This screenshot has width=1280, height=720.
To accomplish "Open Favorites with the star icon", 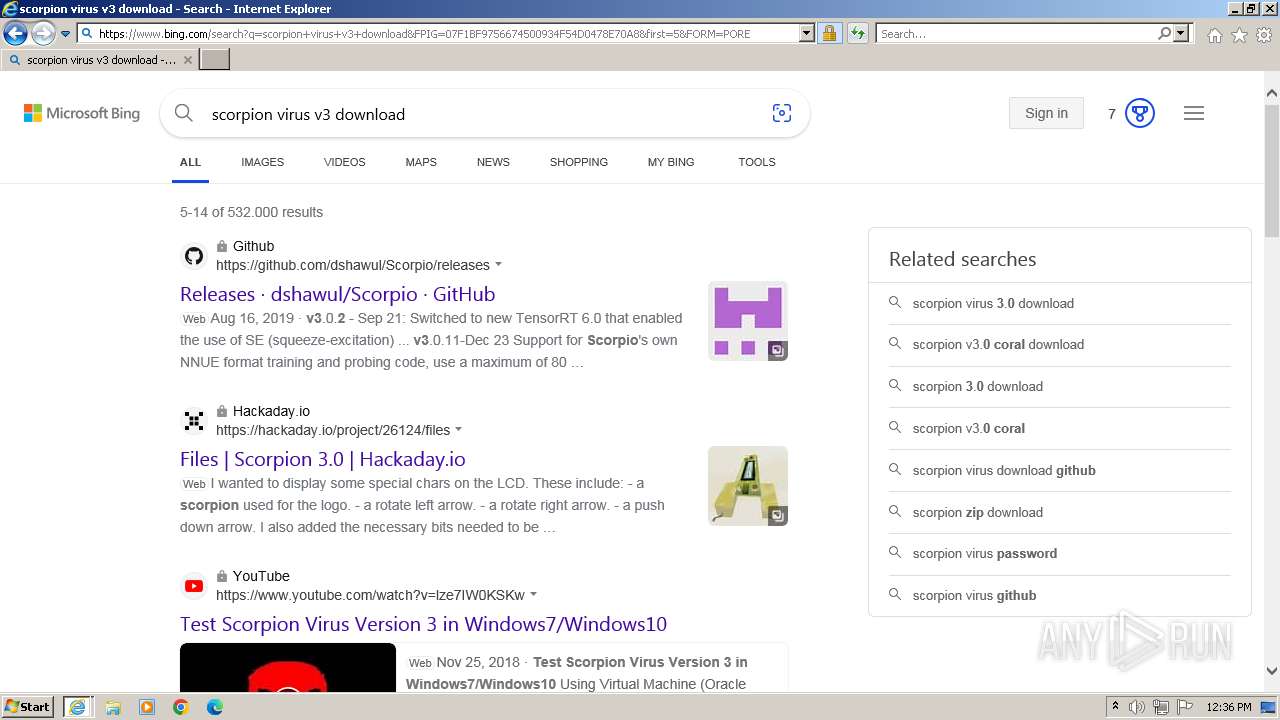I will coord(1239,35).
